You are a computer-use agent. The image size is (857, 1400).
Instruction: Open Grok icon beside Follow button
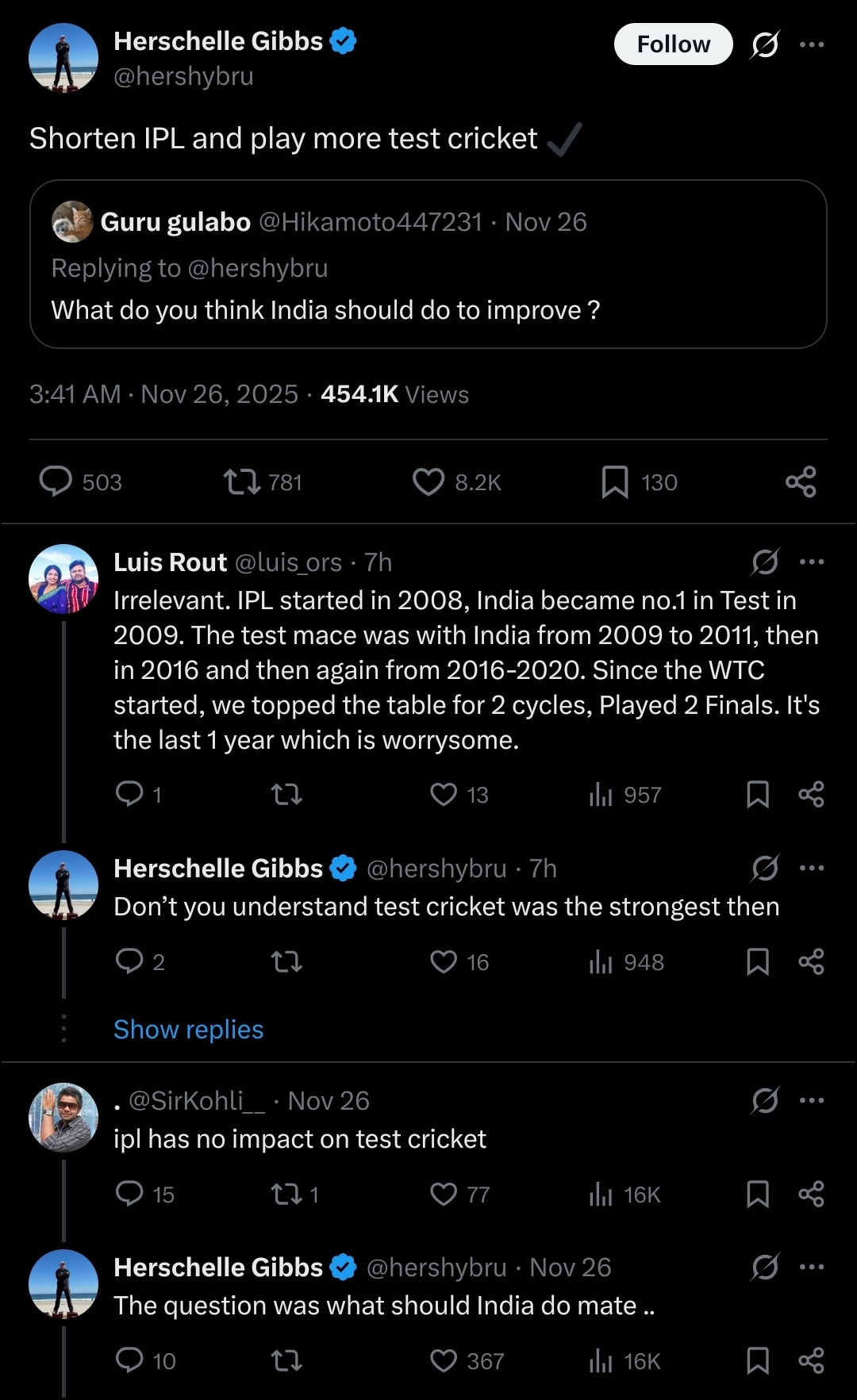(765, 44)
